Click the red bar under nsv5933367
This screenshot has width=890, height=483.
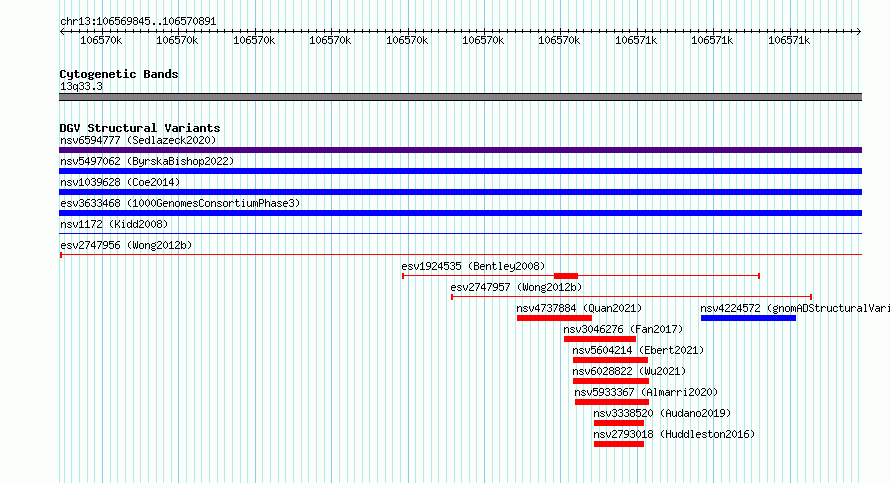coord(612,402)
